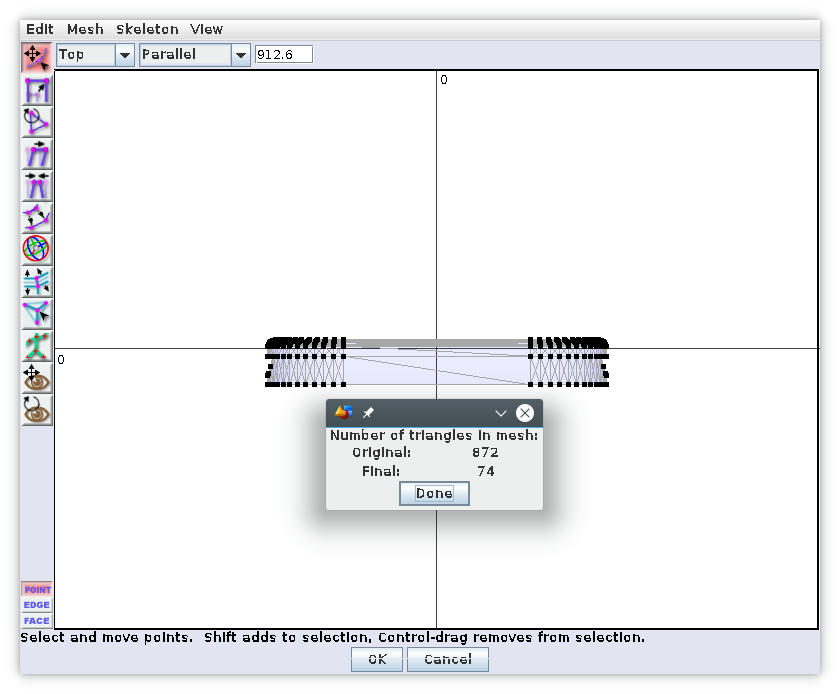Screen dimensions: 840x694
Task: Click Final triangle count 74
Action: pos(485,471)
